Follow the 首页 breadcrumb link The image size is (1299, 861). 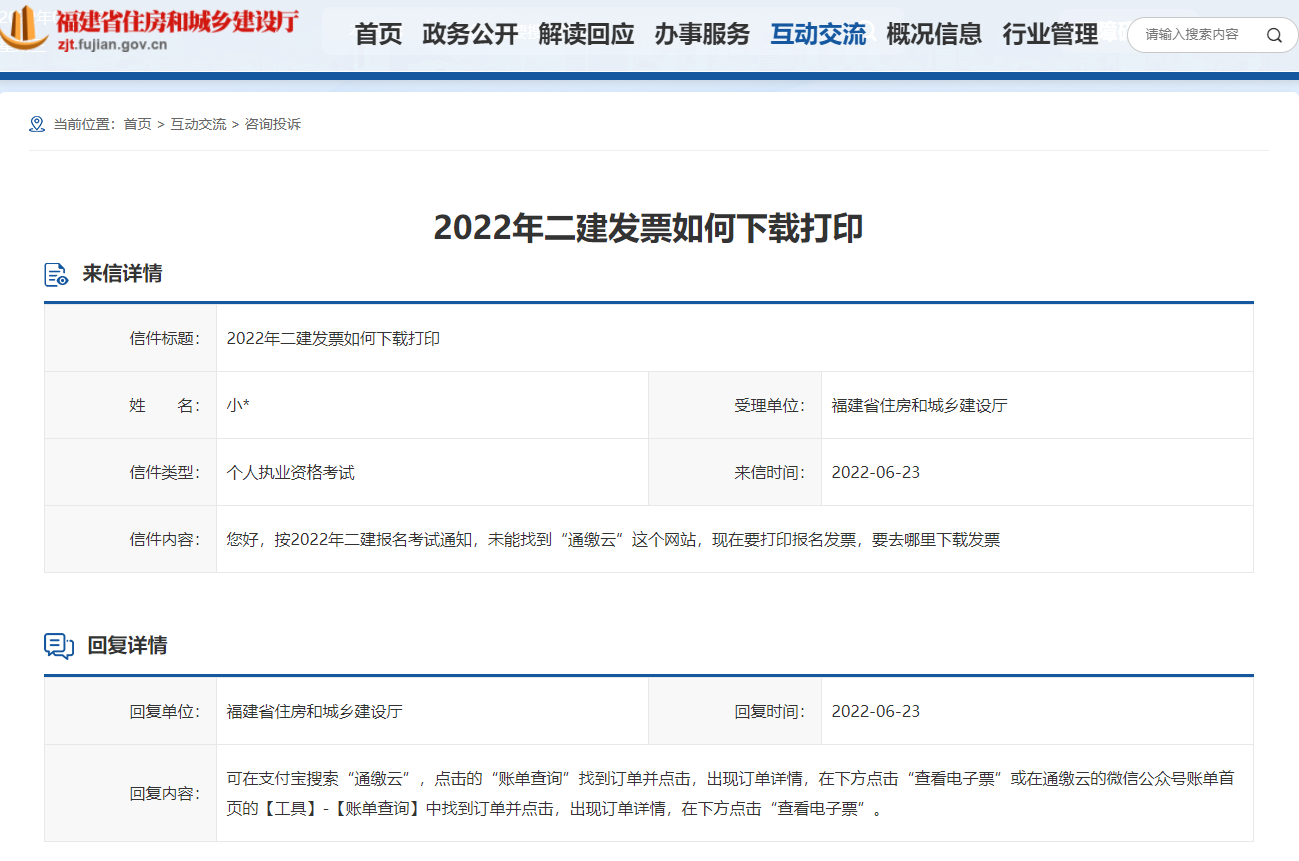[137, 124]
